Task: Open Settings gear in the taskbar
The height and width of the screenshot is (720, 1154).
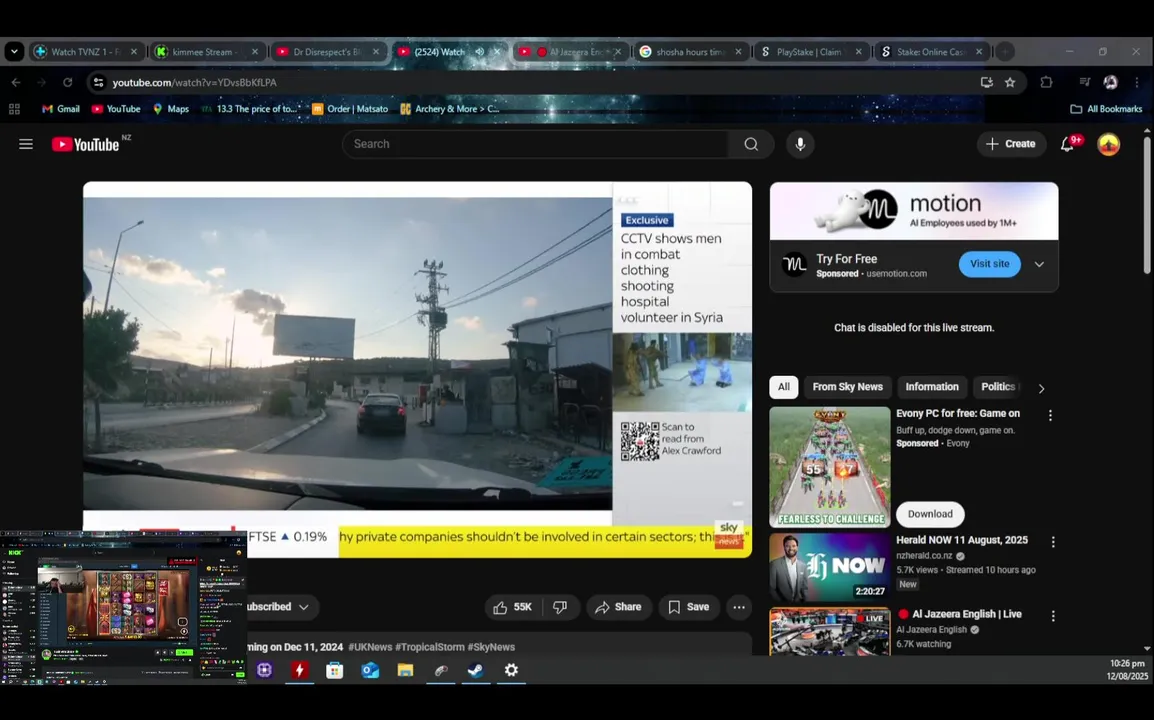Action: point(511,670)
